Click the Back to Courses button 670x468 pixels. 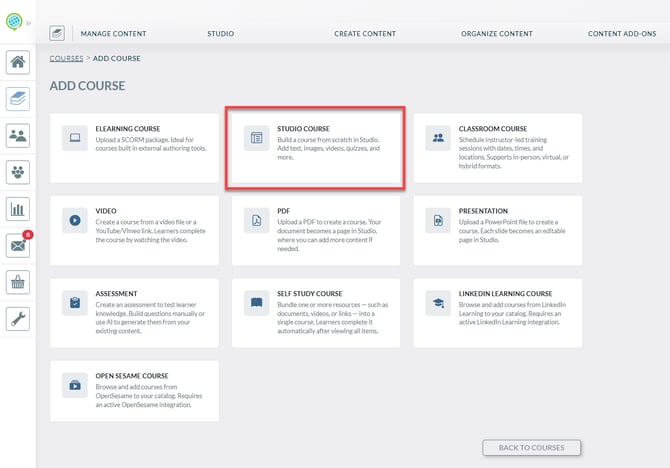(532, 447)
